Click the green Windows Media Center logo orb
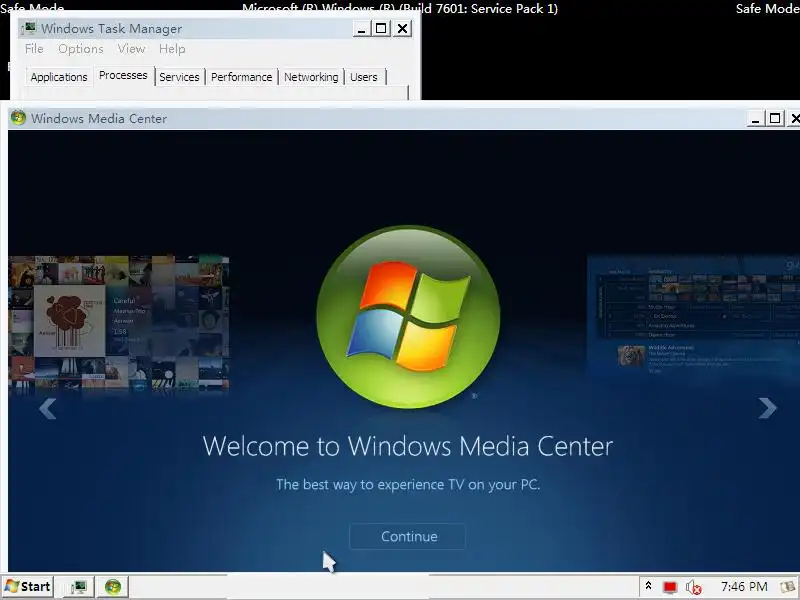Screen dimensions: 800x600 pos(408,317)
